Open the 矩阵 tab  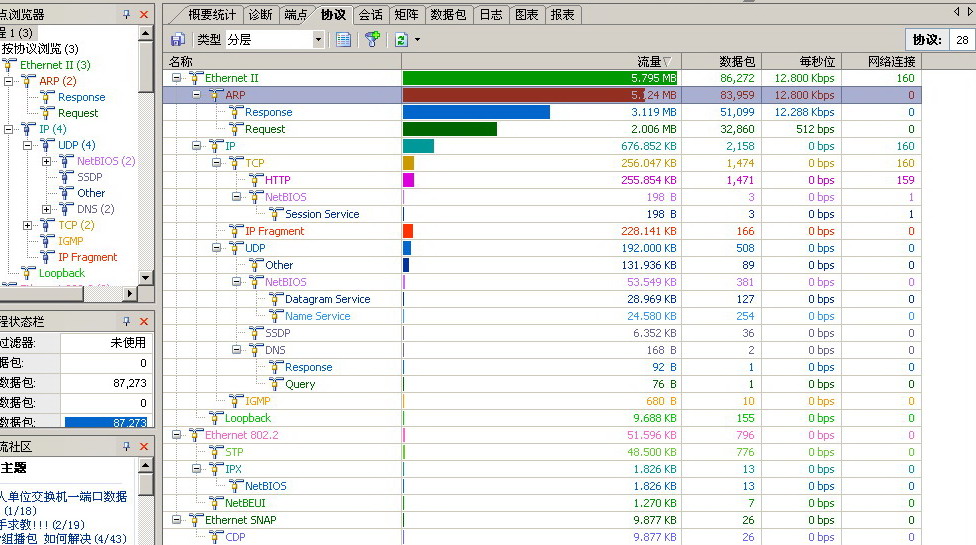(x=406, y=14)
